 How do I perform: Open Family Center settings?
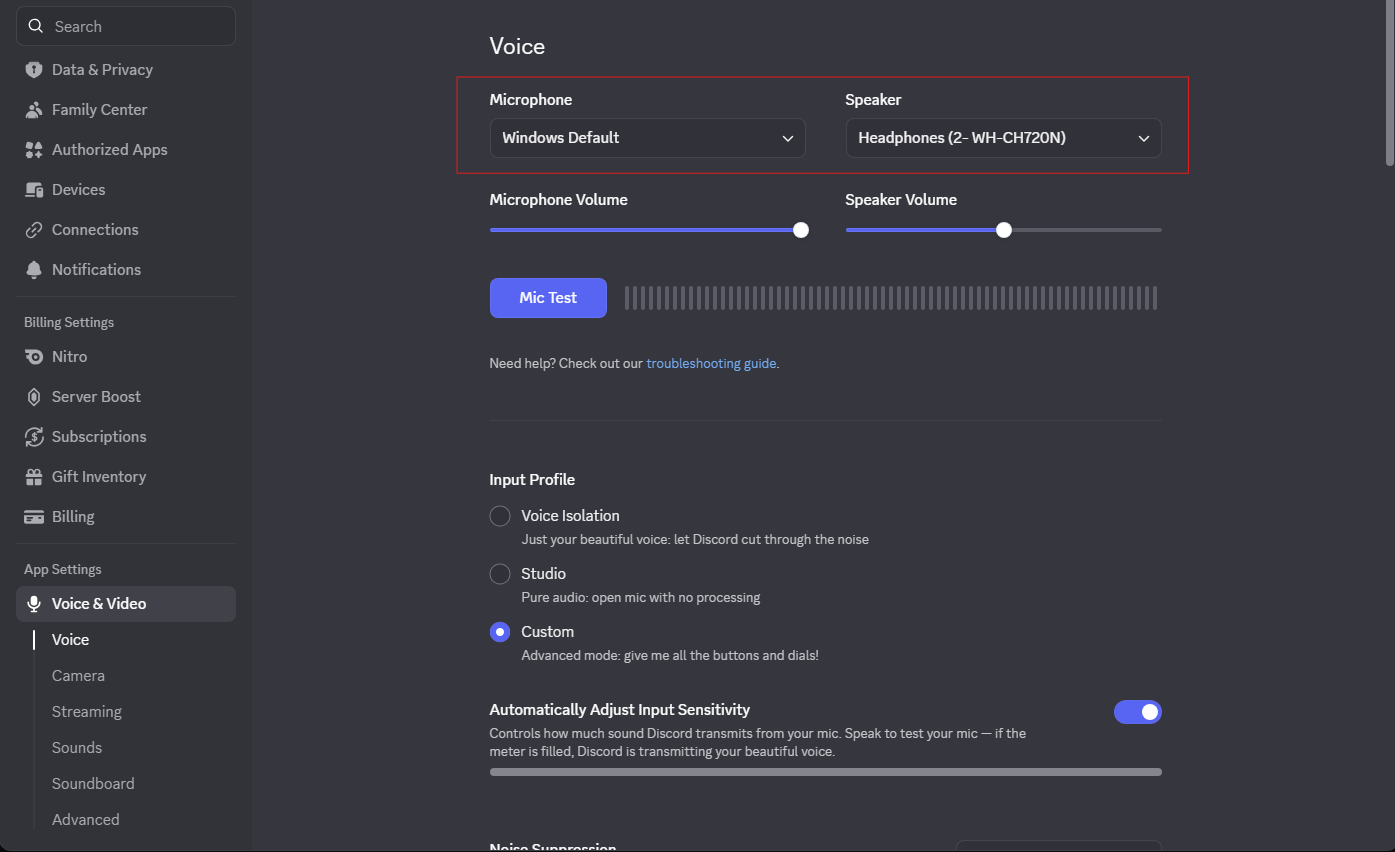coord(126,110)
